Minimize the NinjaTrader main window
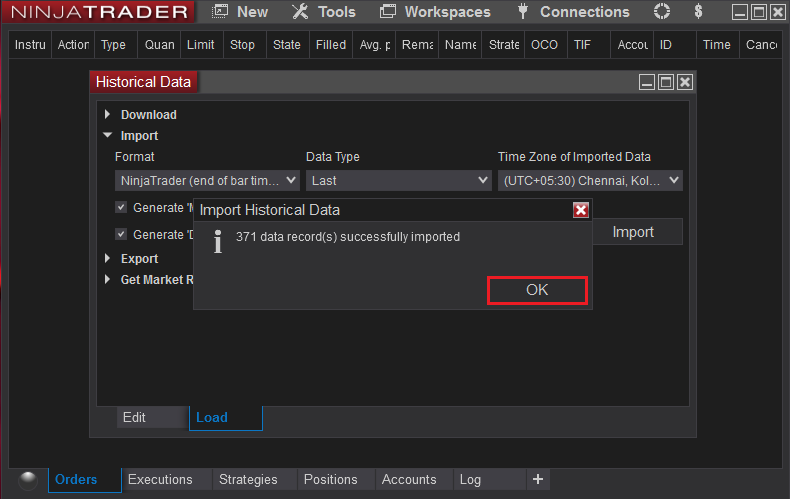 (x=740, y=12)
